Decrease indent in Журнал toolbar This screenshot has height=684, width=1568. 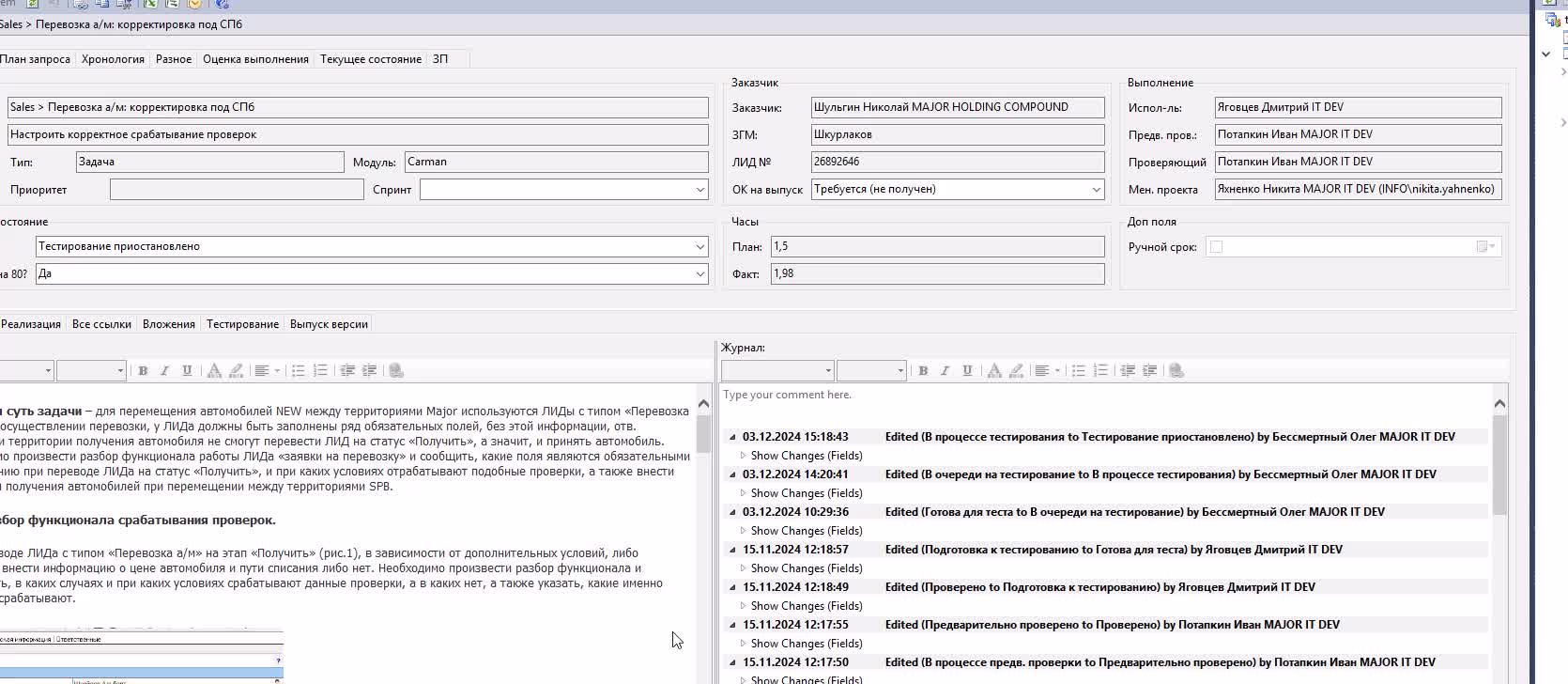1128,371
